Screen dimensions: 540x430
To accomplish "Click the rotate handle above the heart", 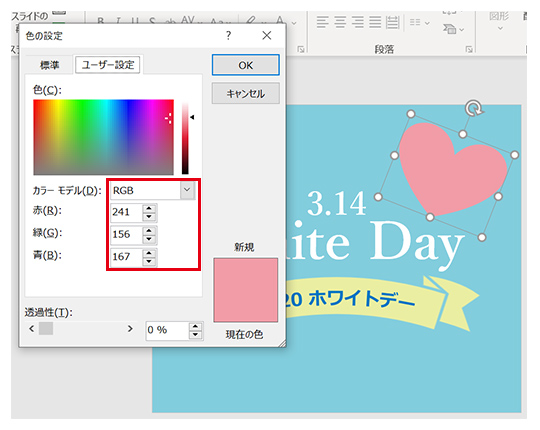I will pos(474,108).
